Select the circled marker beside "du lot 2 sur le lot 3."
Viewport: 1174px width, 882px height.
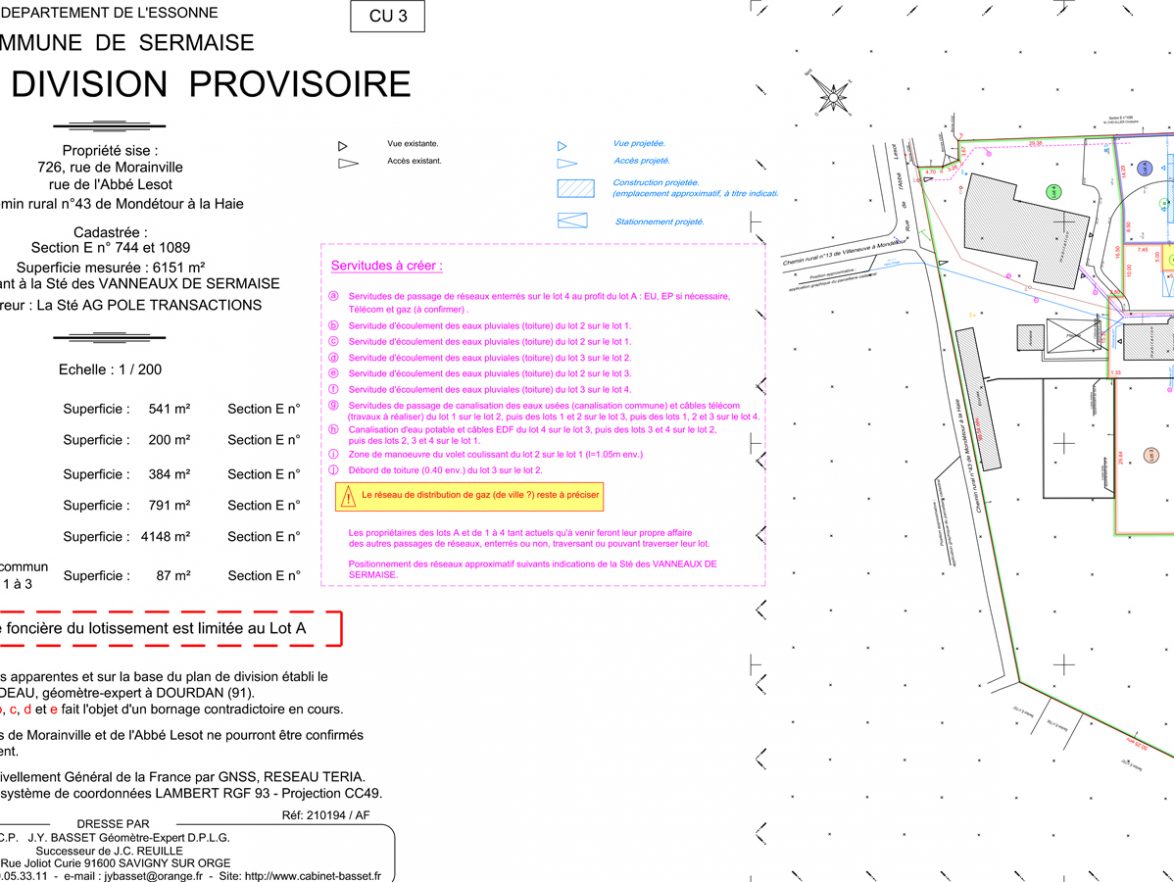334,373
